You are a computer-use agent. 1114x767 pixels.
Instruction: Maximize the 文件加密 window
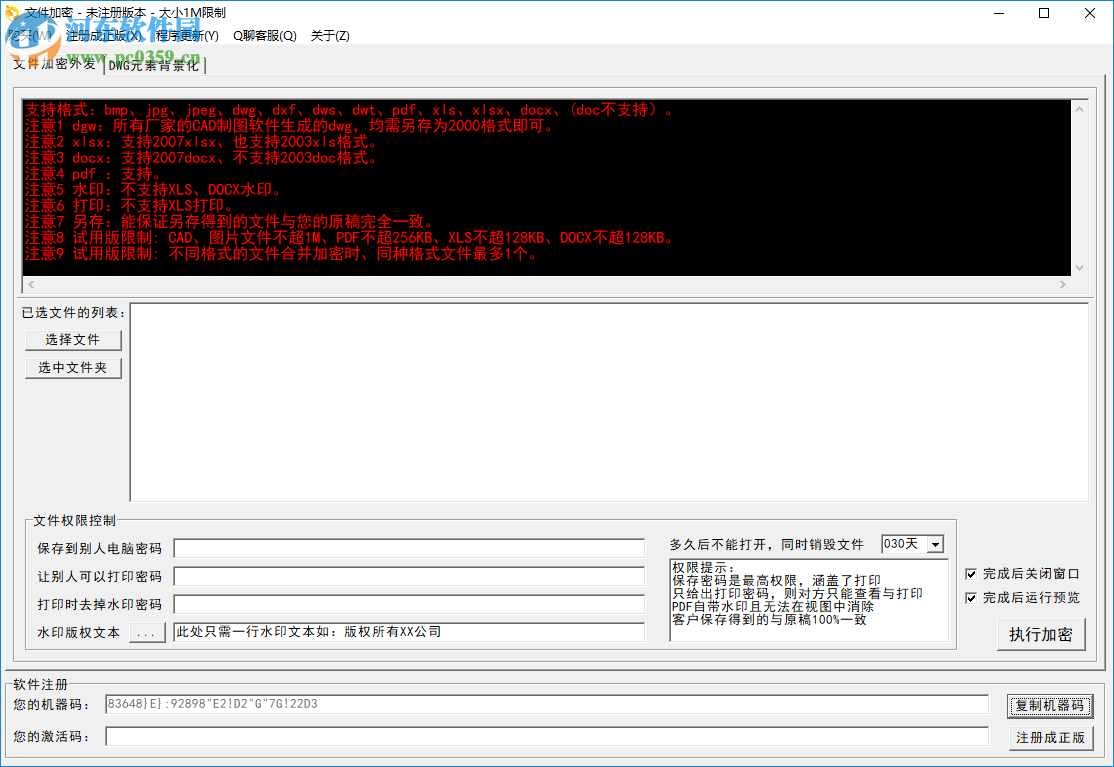coord(1044,13)
